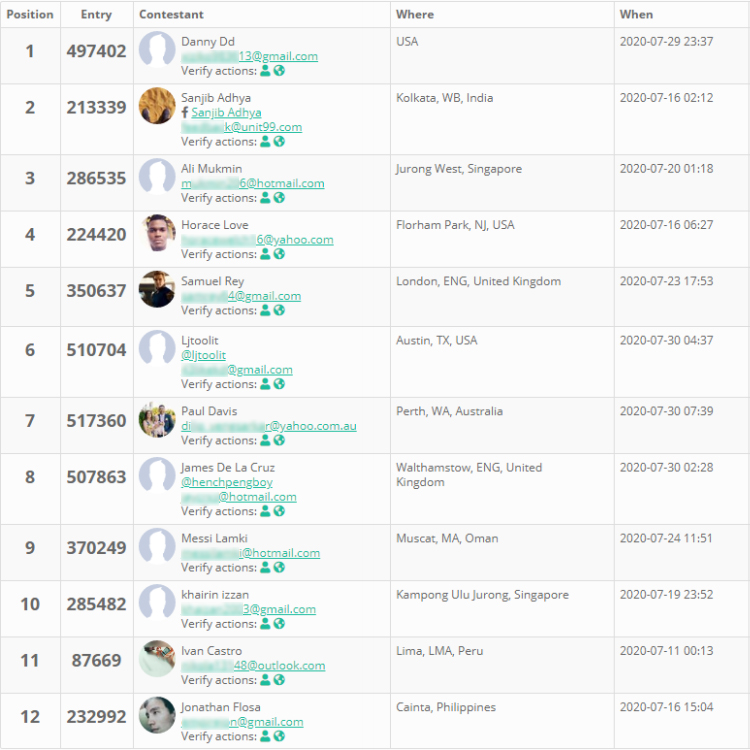Click the person verify icon for Paul Davis
Image resolution: width=750 pixels, height=750 pixels.
265,440
